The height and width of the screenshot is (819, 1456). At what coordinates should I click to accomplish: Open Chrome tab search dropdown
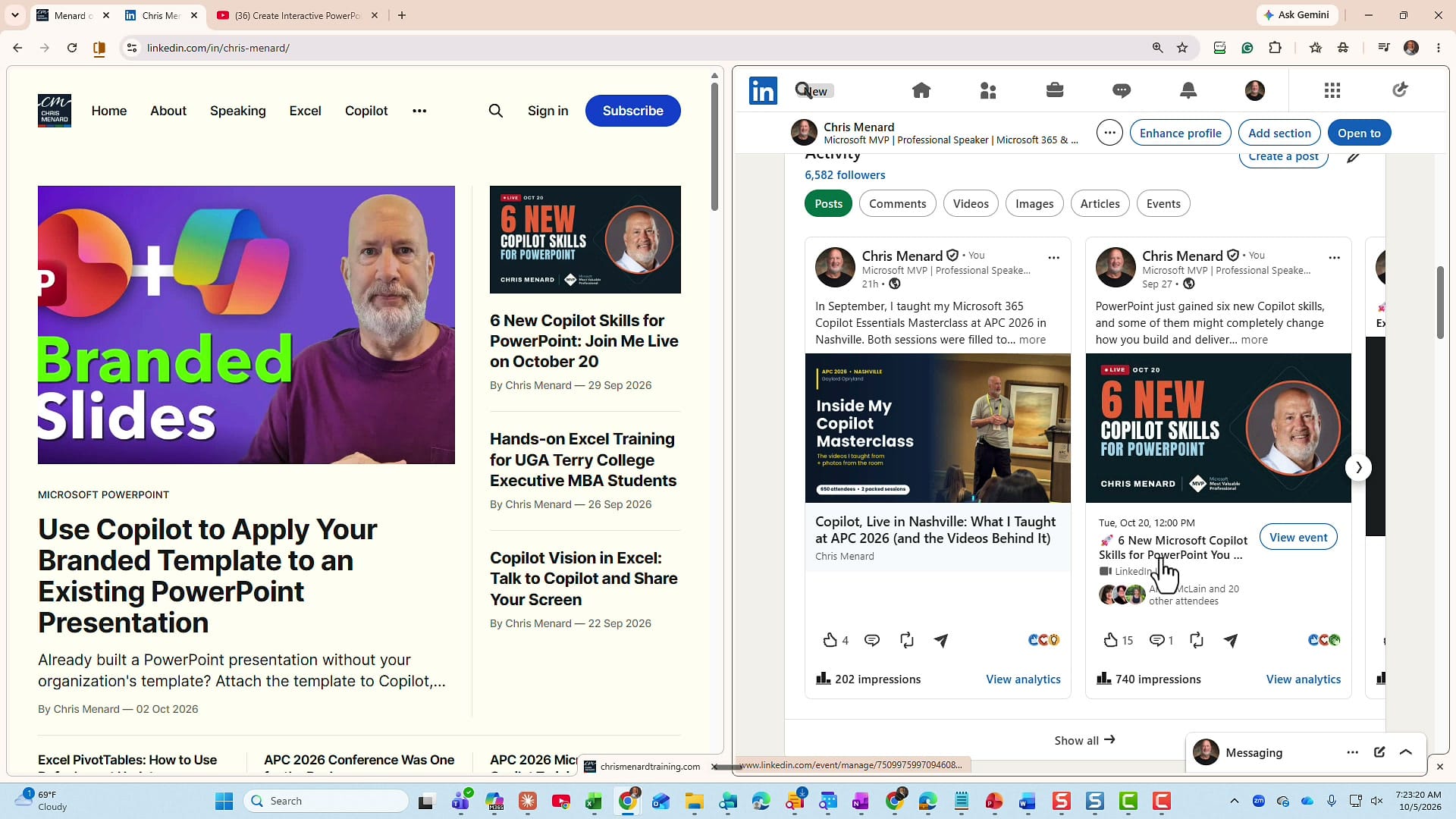tap(15, 15)
